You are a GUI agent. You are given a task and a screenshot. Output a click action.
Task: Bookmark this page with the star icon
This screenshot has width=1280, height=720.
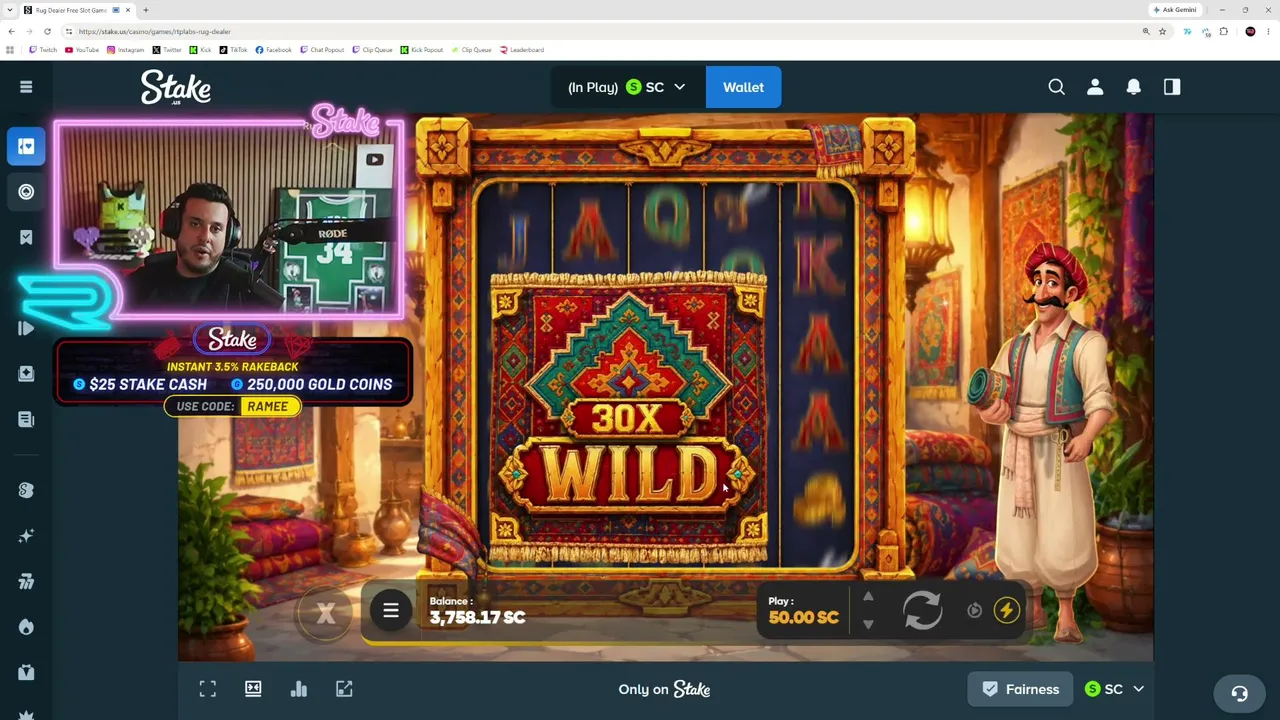click(x=1162, y=31)
